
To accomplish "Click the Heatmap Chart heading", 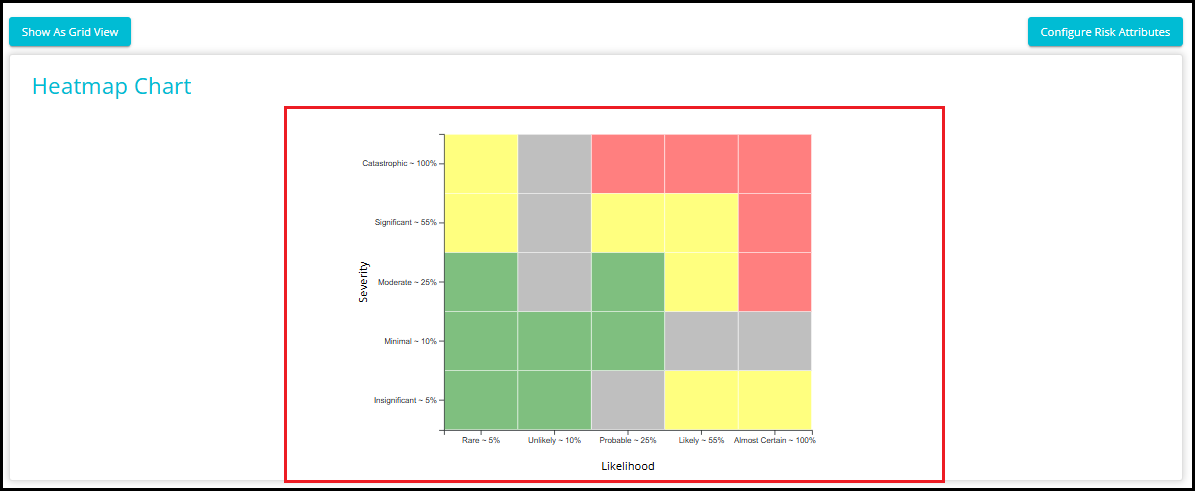I will (x=111, y=87).
